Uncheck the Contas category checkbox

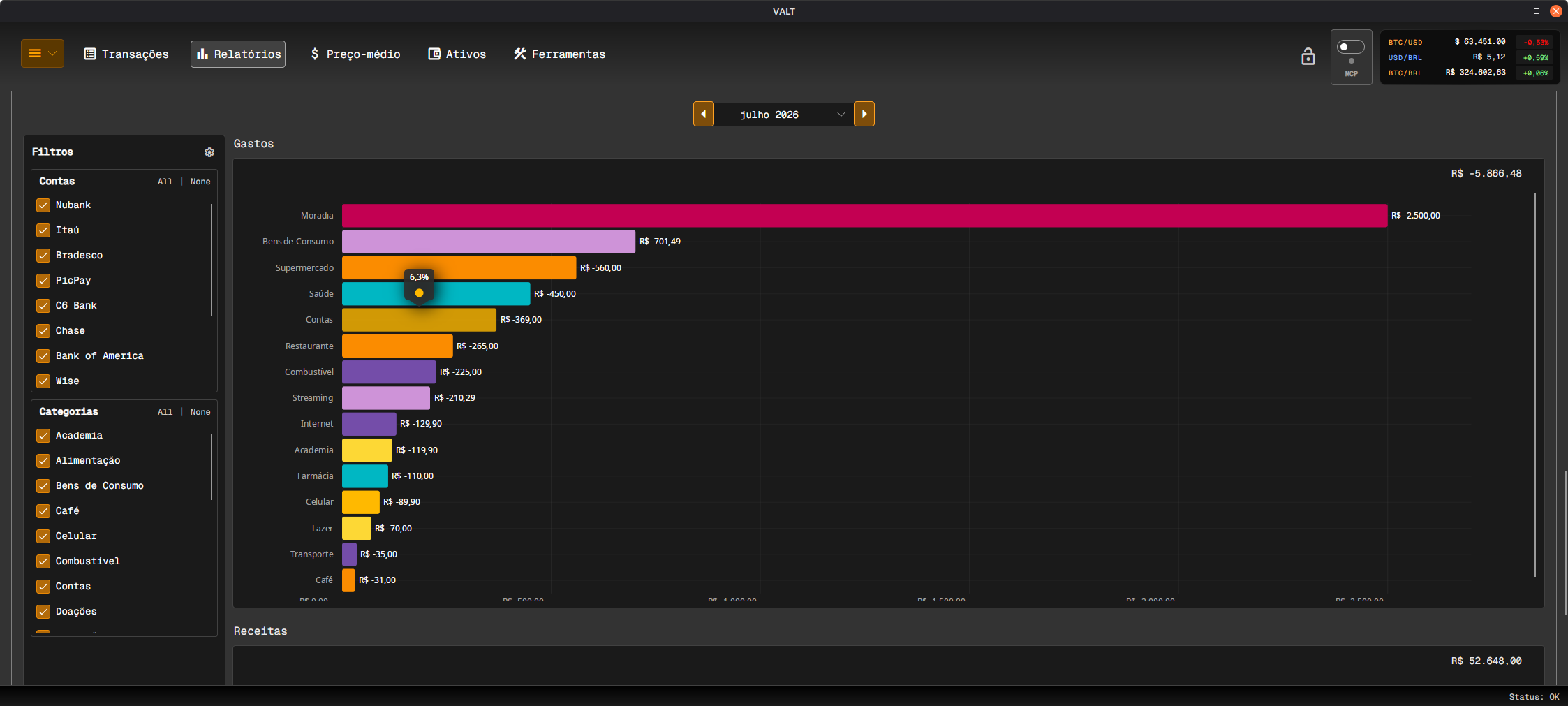43,587
